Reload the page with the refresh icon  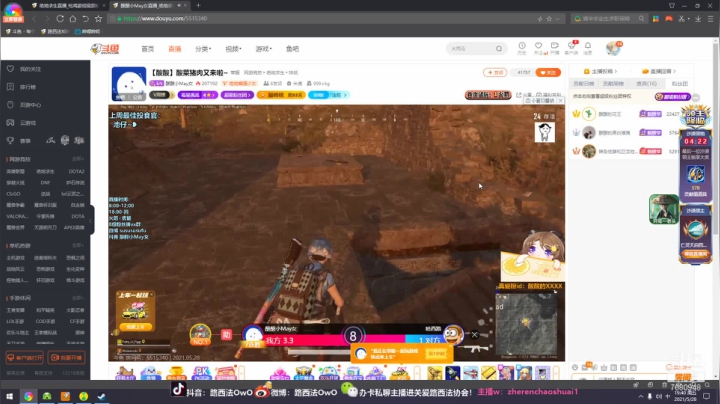coord(60,19)
